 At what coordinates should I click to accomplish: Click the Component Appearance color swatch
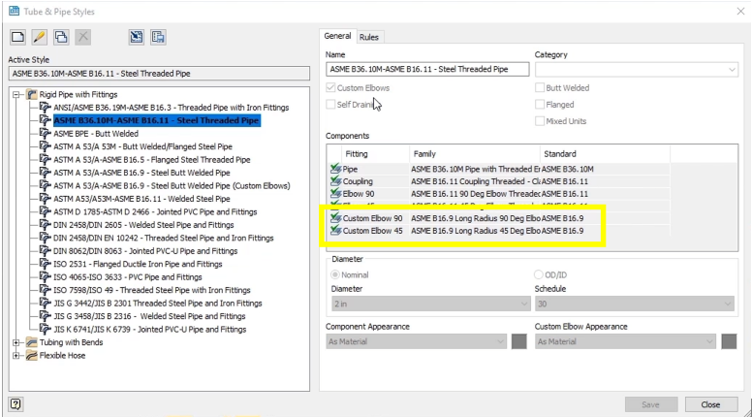pyautogui.click(x=519, y=341)
